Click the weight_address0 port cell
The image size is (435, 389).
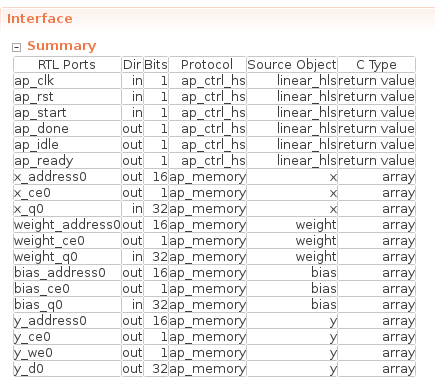tap(67, 225)
